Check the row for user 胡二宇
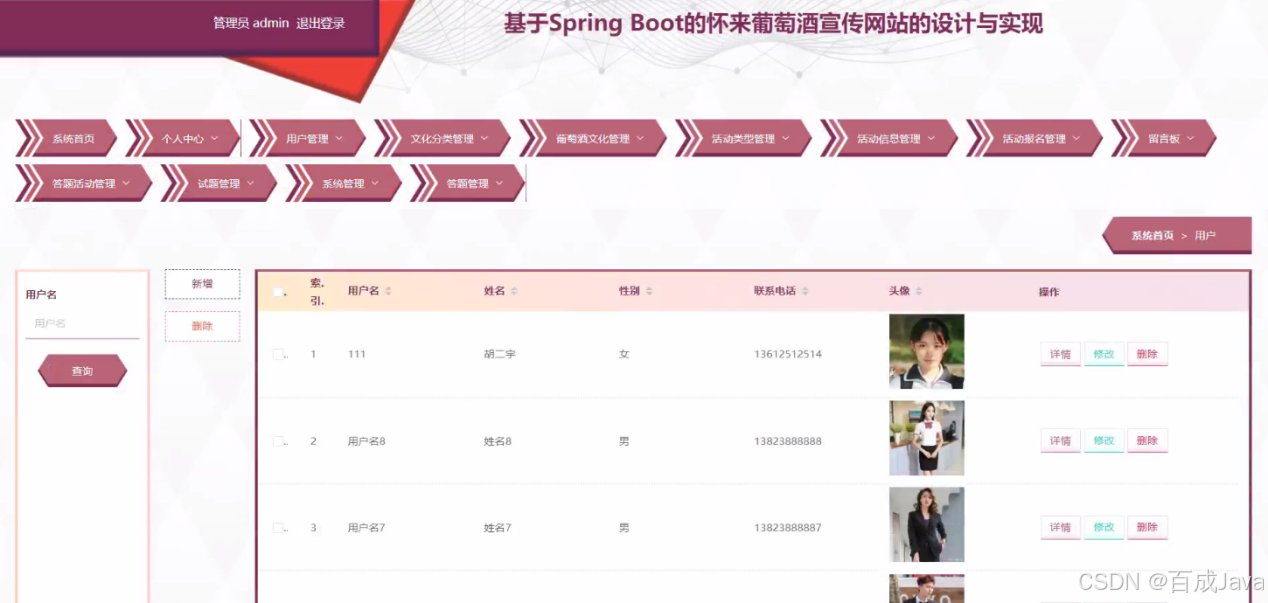The width and height of the screenshot is (1268, 603). (278, 354)
